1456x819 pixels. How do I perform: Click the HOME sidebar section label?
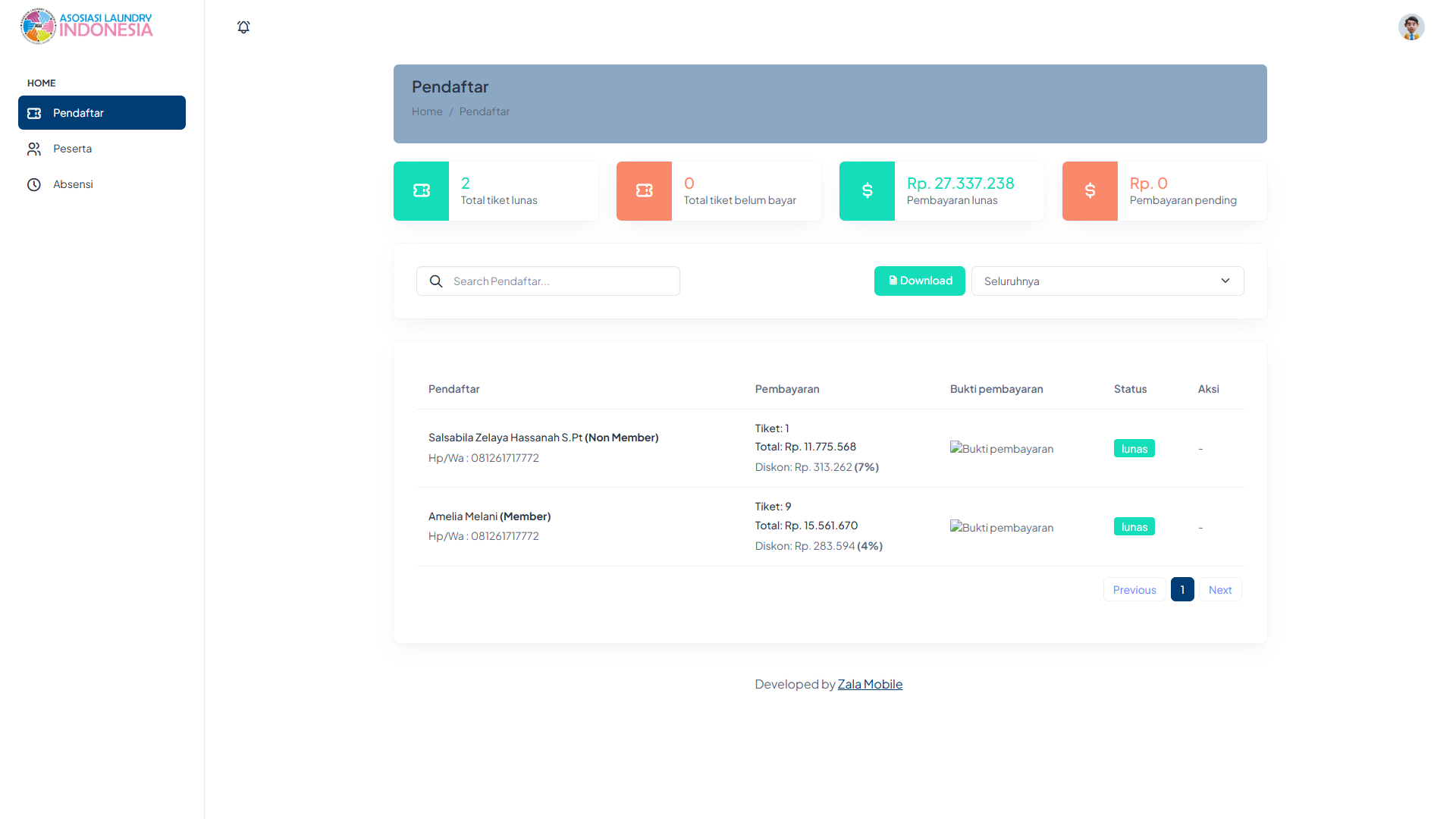pos(42,83)
